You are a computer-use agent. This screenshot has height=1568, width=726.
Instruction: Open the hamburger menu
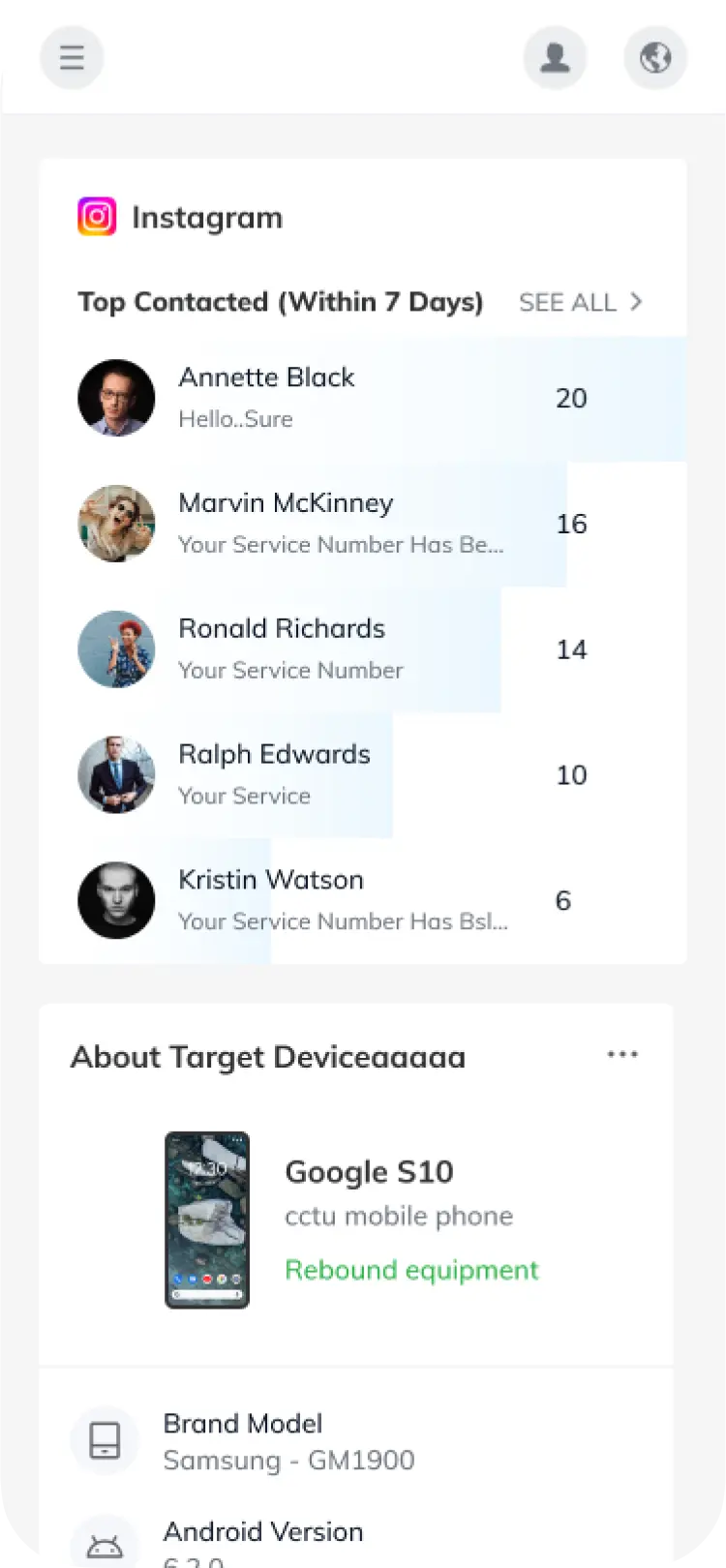(72, 58)
